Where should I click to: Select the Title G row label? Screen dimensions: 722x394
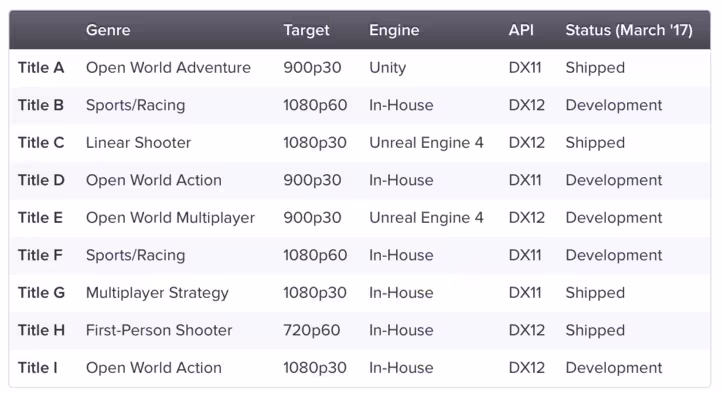tap(41, 293)
